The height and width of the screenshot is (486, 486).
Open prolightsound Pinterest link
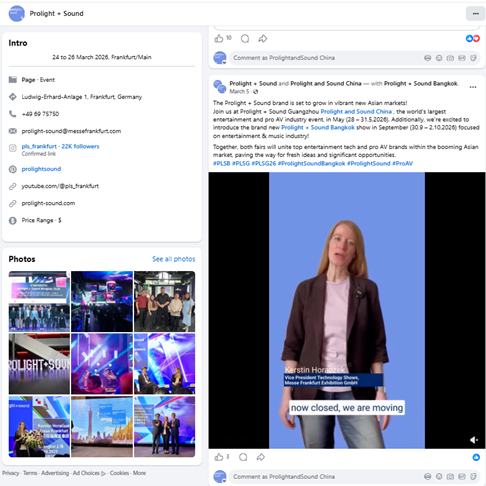point(41,169)
